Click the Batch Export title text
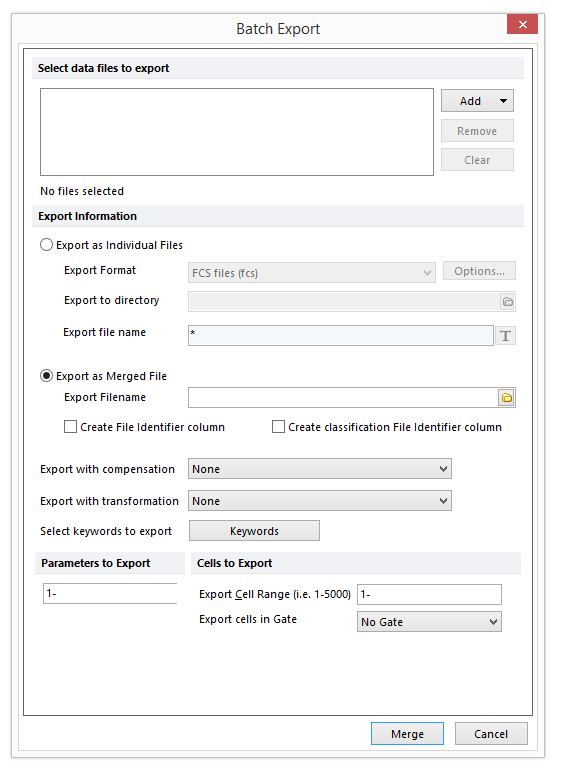 278,29
